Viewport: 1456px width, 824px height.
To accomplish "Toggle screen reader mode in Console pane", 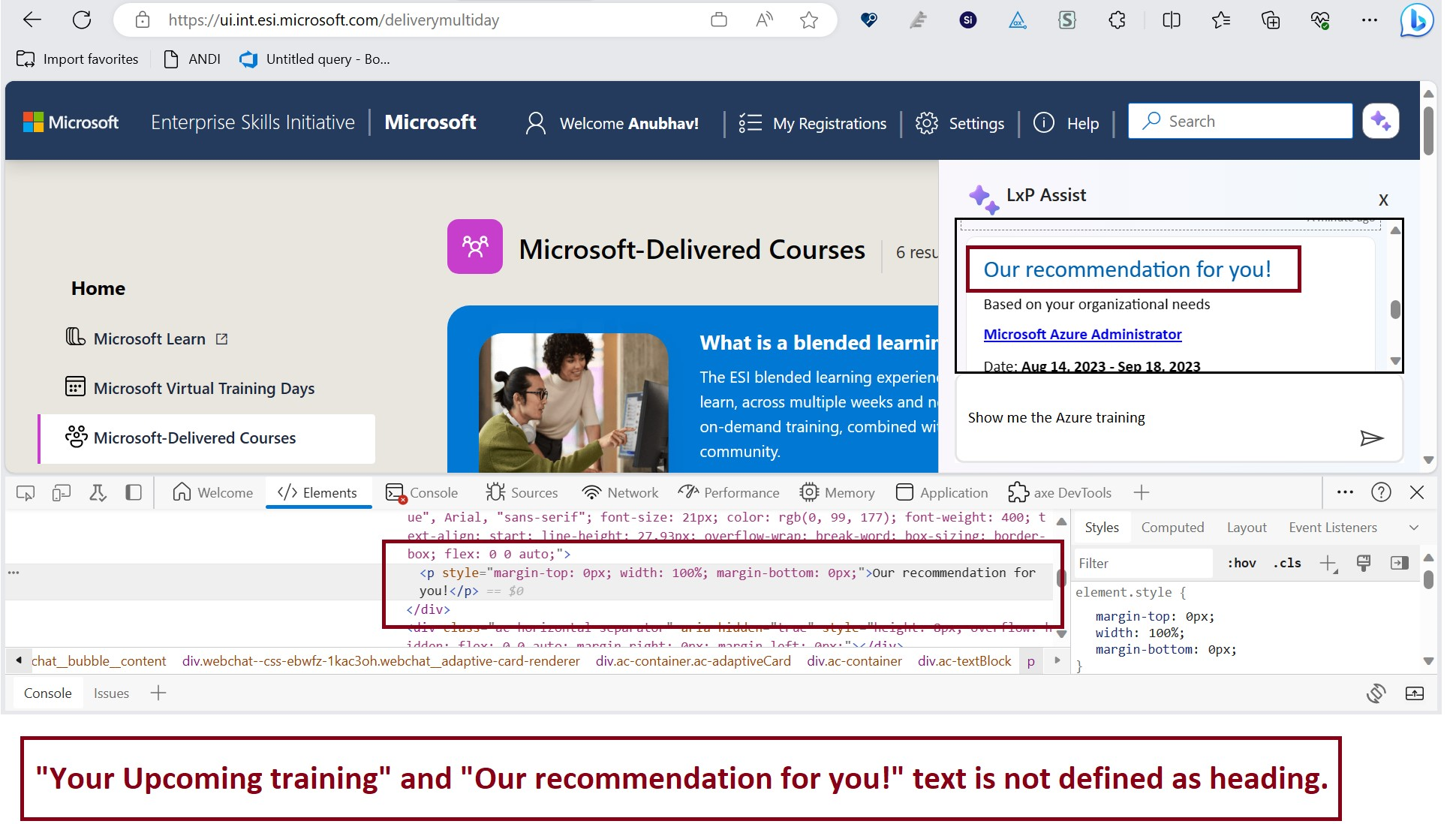I will coord(1377,693).
